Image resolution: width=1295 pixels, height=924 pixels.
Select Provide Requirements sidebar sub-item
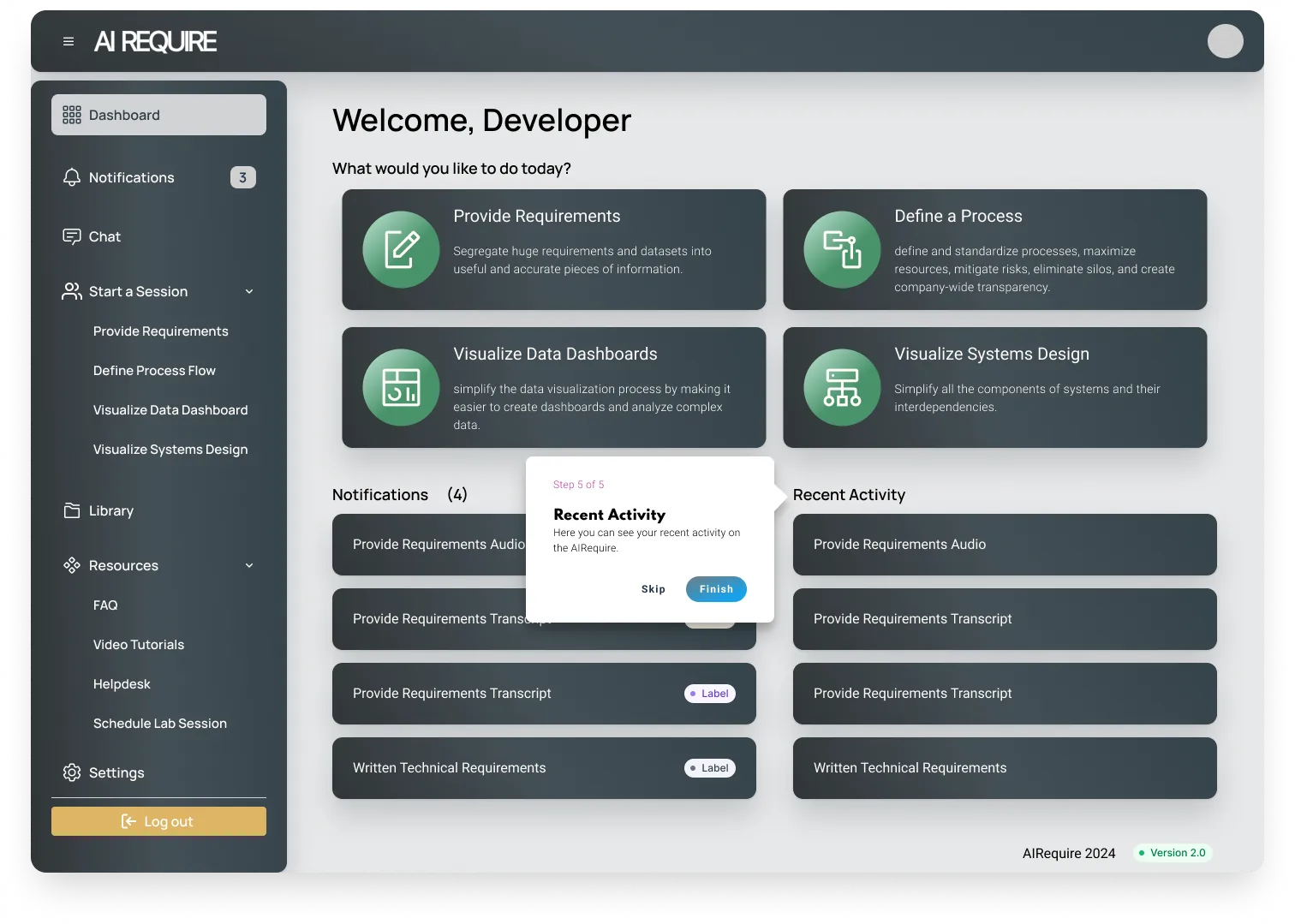(x=160, y=331)
